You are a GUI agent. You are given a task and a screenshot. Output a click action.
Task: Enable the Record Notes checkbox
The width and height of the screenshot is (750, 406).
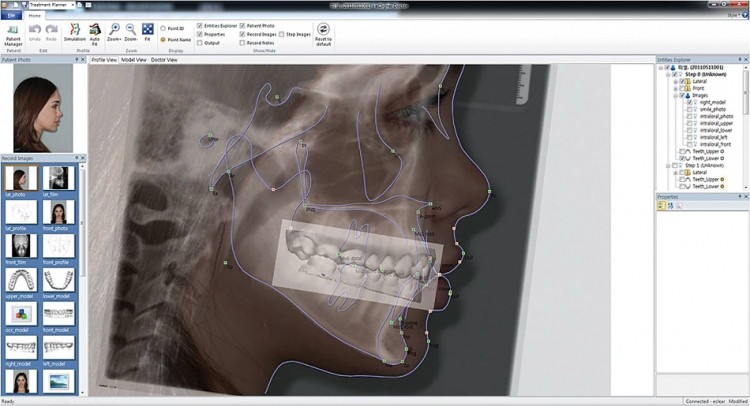pos(243,43)
